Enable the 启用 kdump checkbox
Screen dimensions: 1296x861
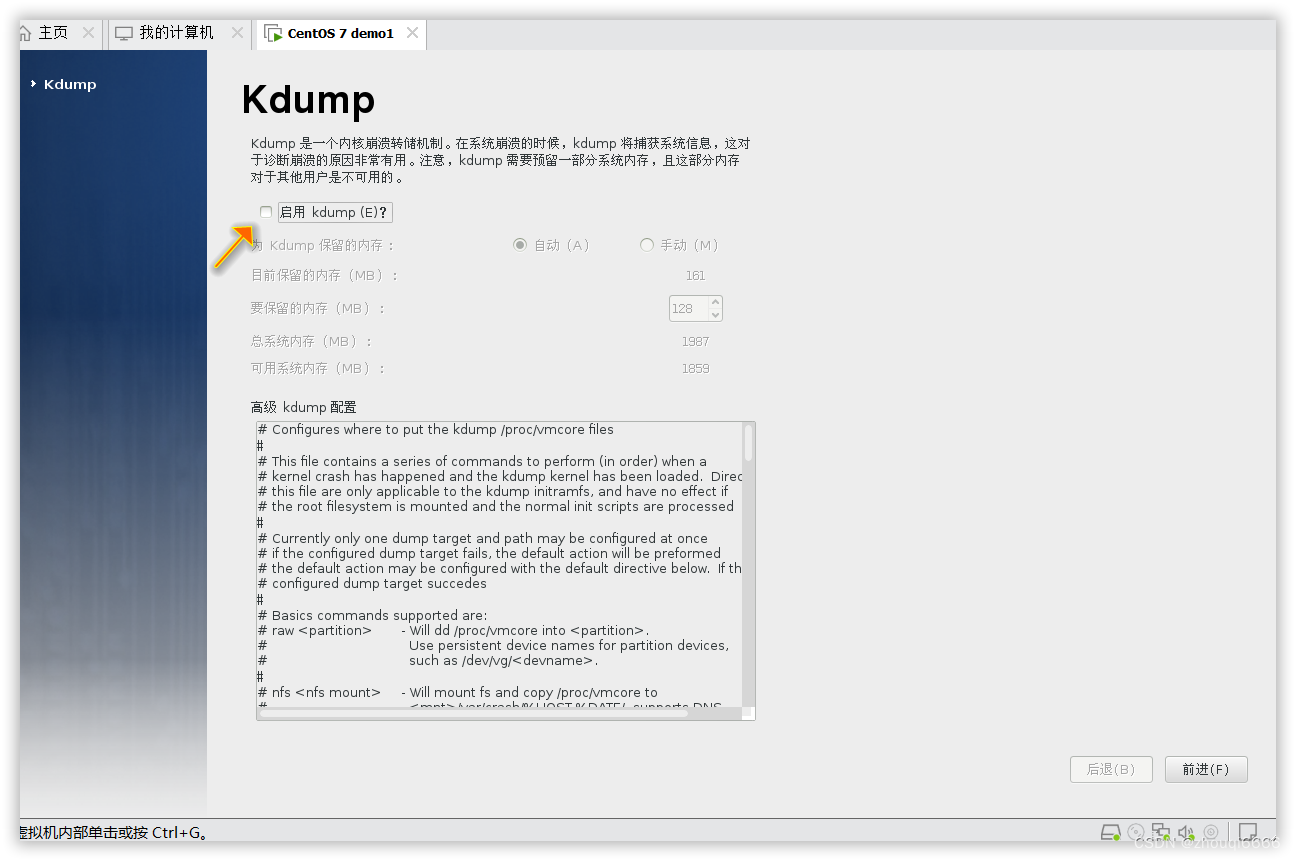pos(266,212)
